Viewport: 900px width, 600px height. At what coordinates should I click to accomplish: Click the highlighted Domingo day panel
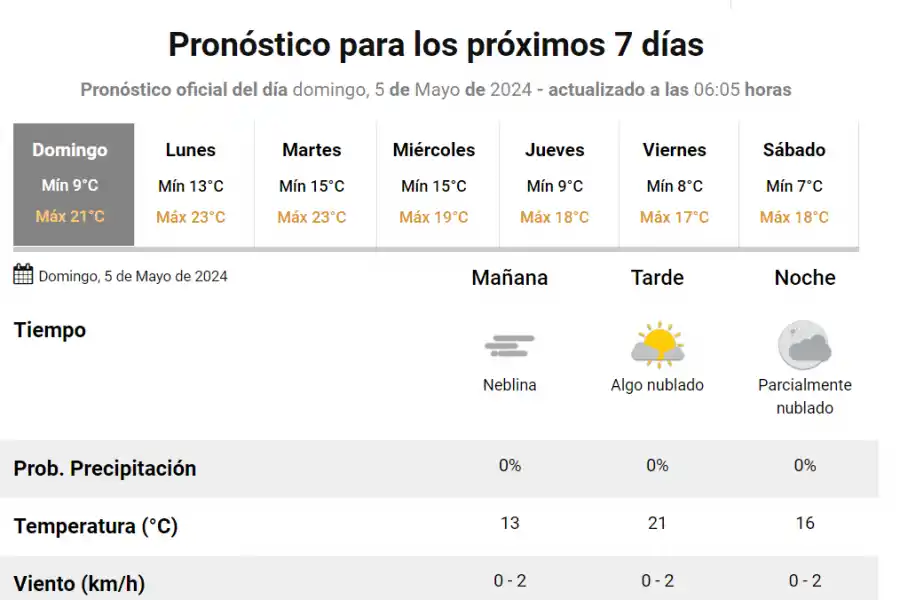[x=72, y=182]
